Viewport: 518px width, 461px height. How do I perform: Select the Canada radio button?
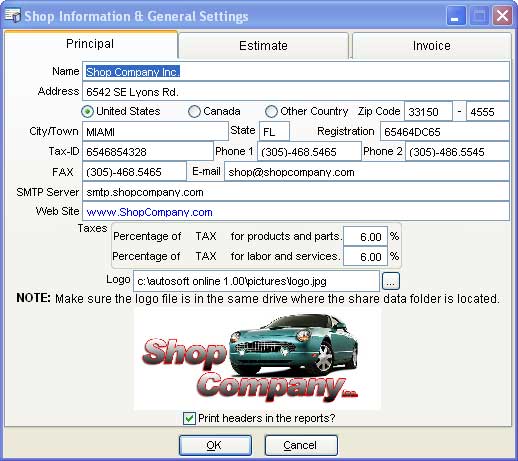click(x=194, y=111)
